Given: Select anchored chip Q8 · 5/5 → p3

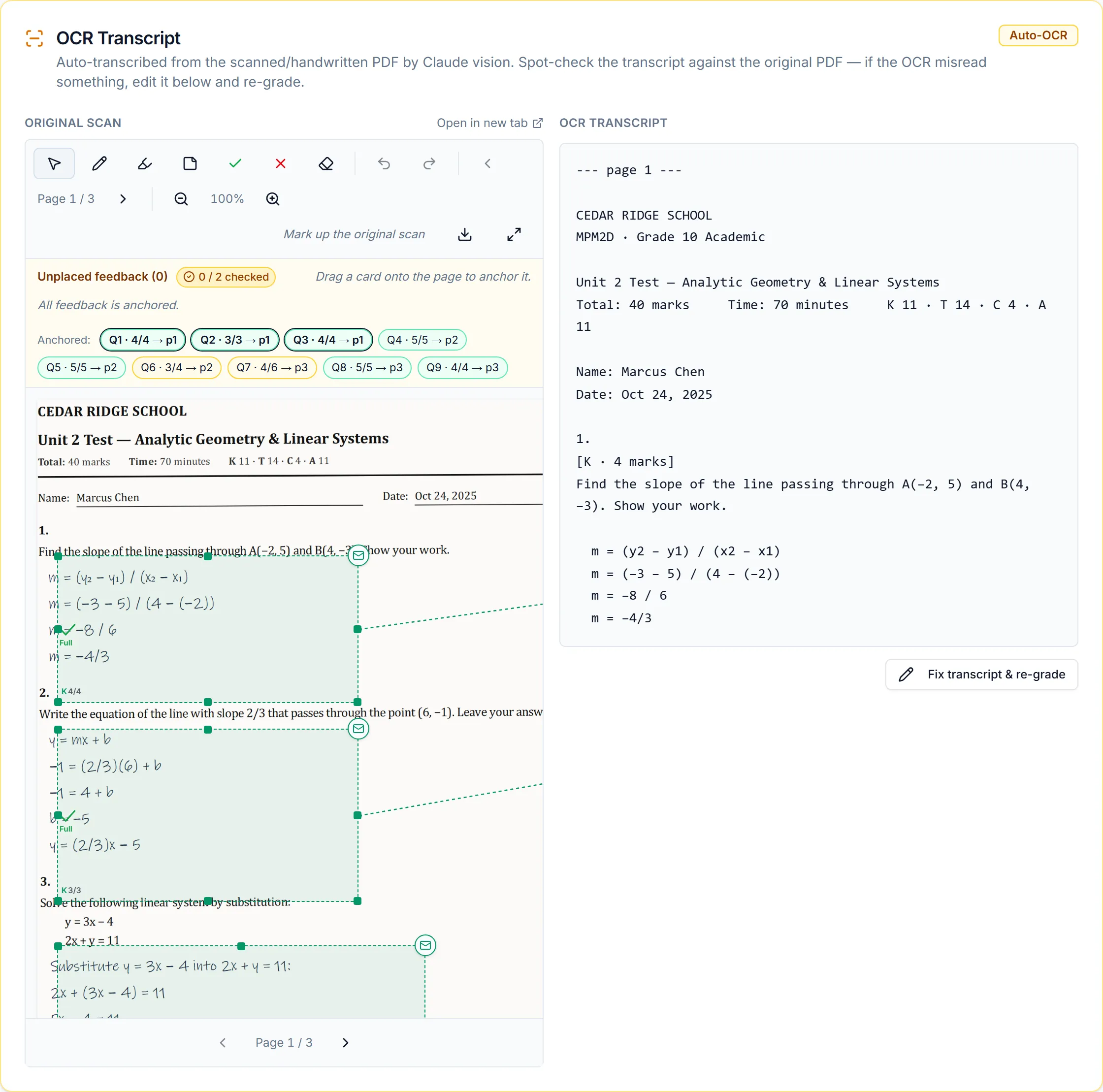Looking at the screenshot, I should point(367,368).
